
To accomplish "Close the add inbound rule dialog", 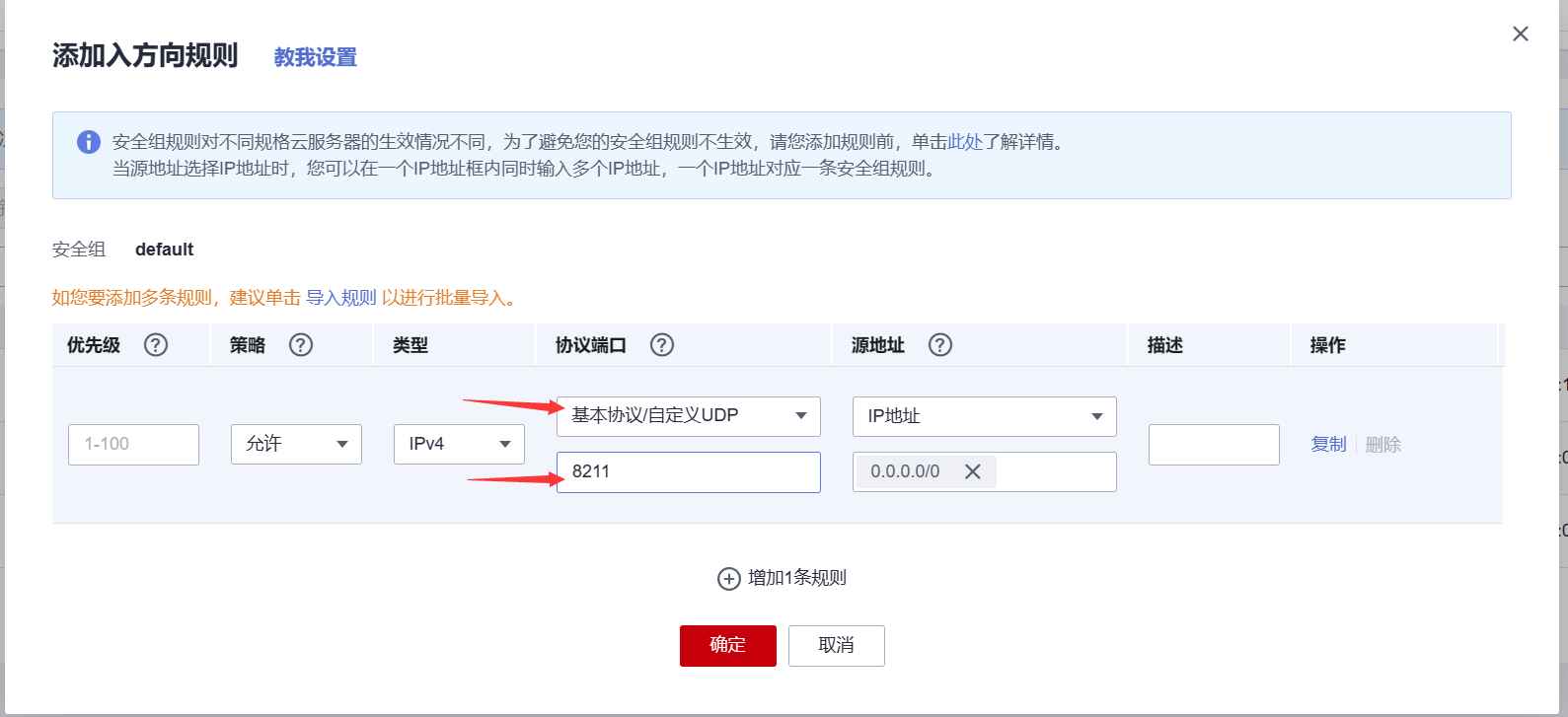I will click(1520, 35).
